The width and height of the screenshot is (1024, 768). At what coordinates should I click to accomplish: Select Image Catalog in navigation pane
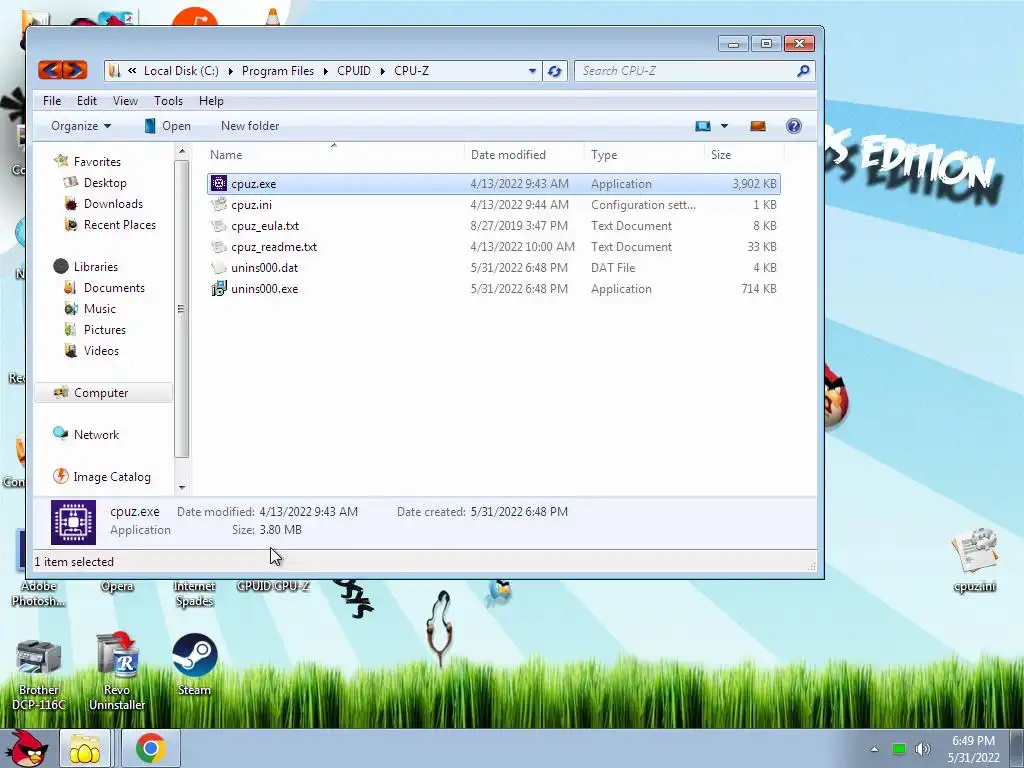tap(112, 477)
